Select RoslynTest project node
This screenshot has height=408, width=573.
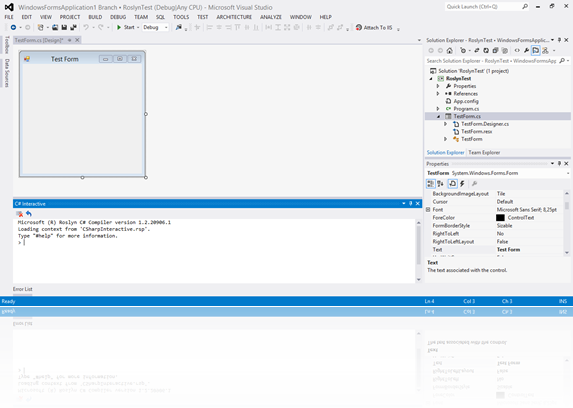(x=458, y=79)
